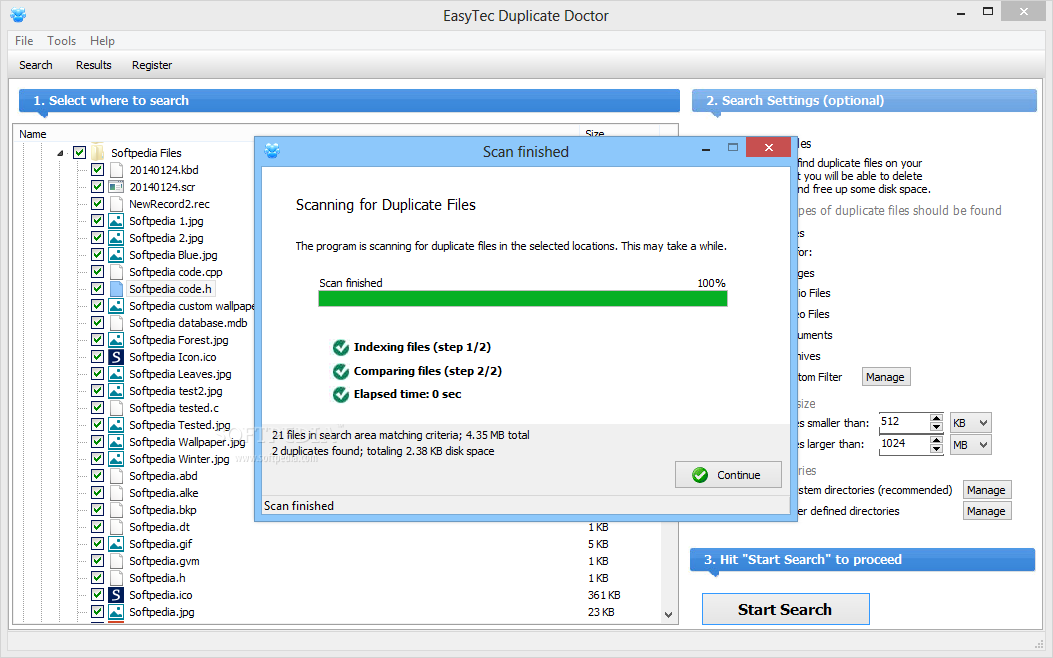The image size is (1053, 658).
Task: Click the image icon of Softpedia Wallpaper.jpg
Action: [116, 442]
